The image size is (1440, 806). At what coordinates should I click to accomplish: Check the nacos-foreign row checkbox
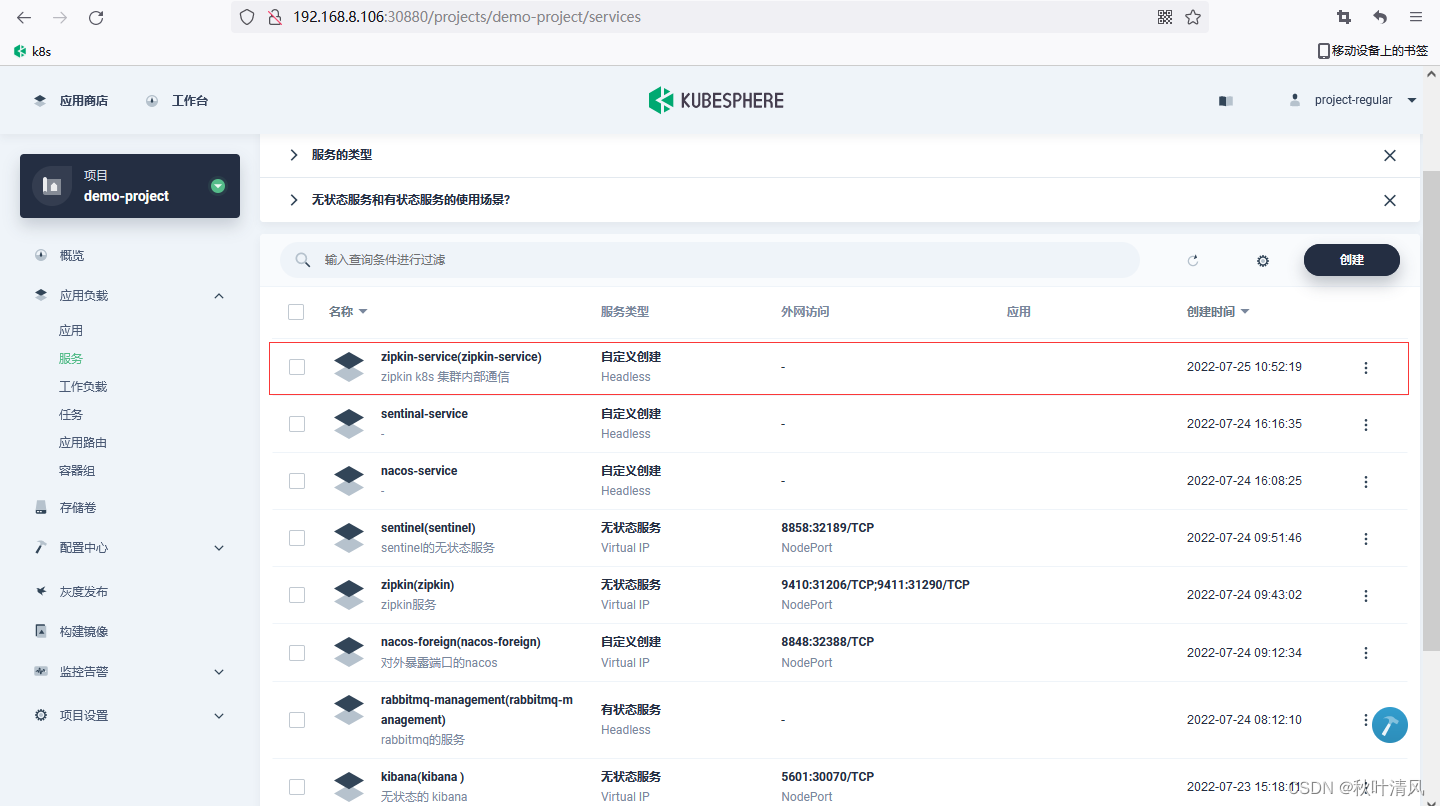297,653
